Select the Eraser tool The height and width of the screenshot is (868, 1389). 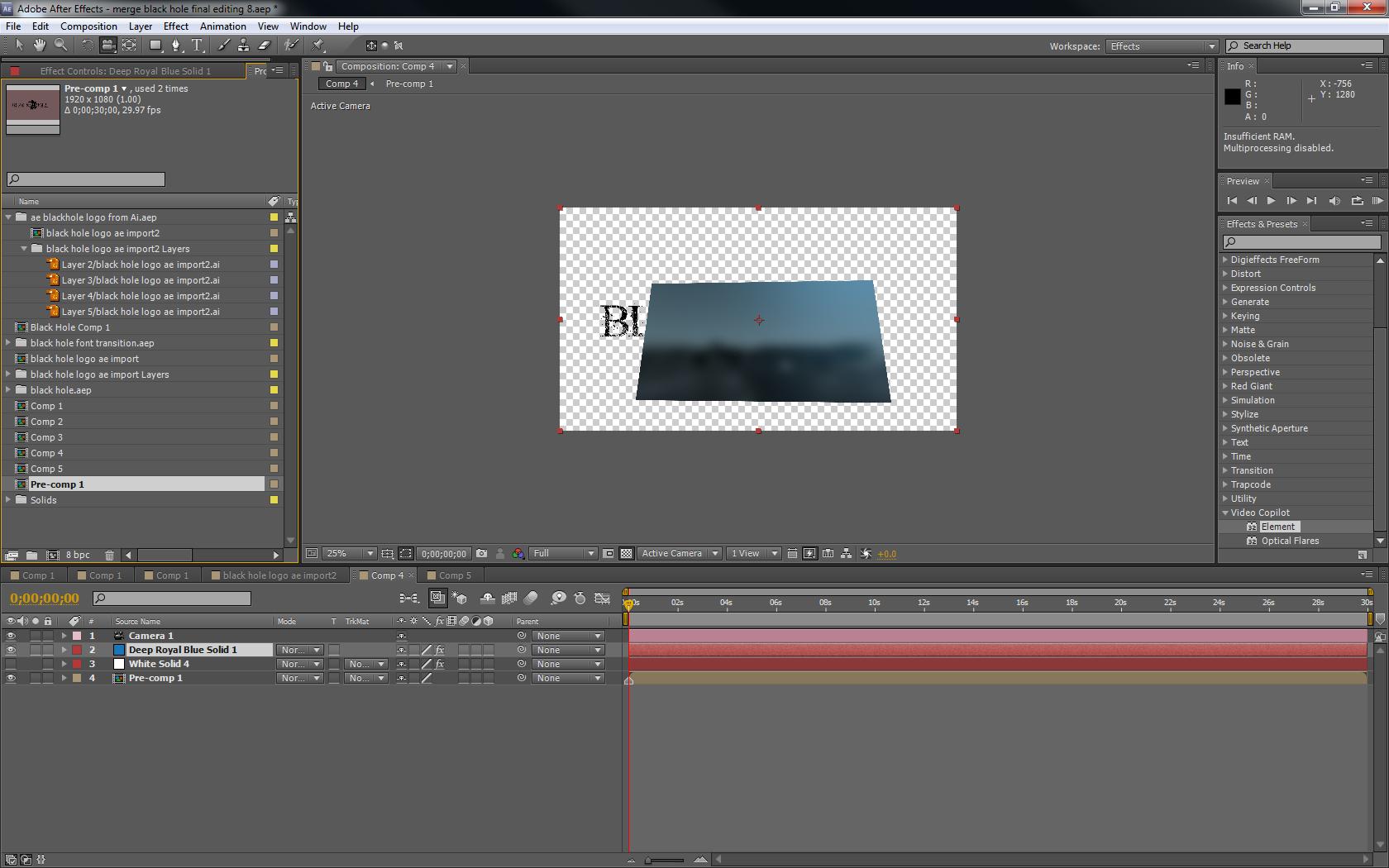click(x=265, y=45)
